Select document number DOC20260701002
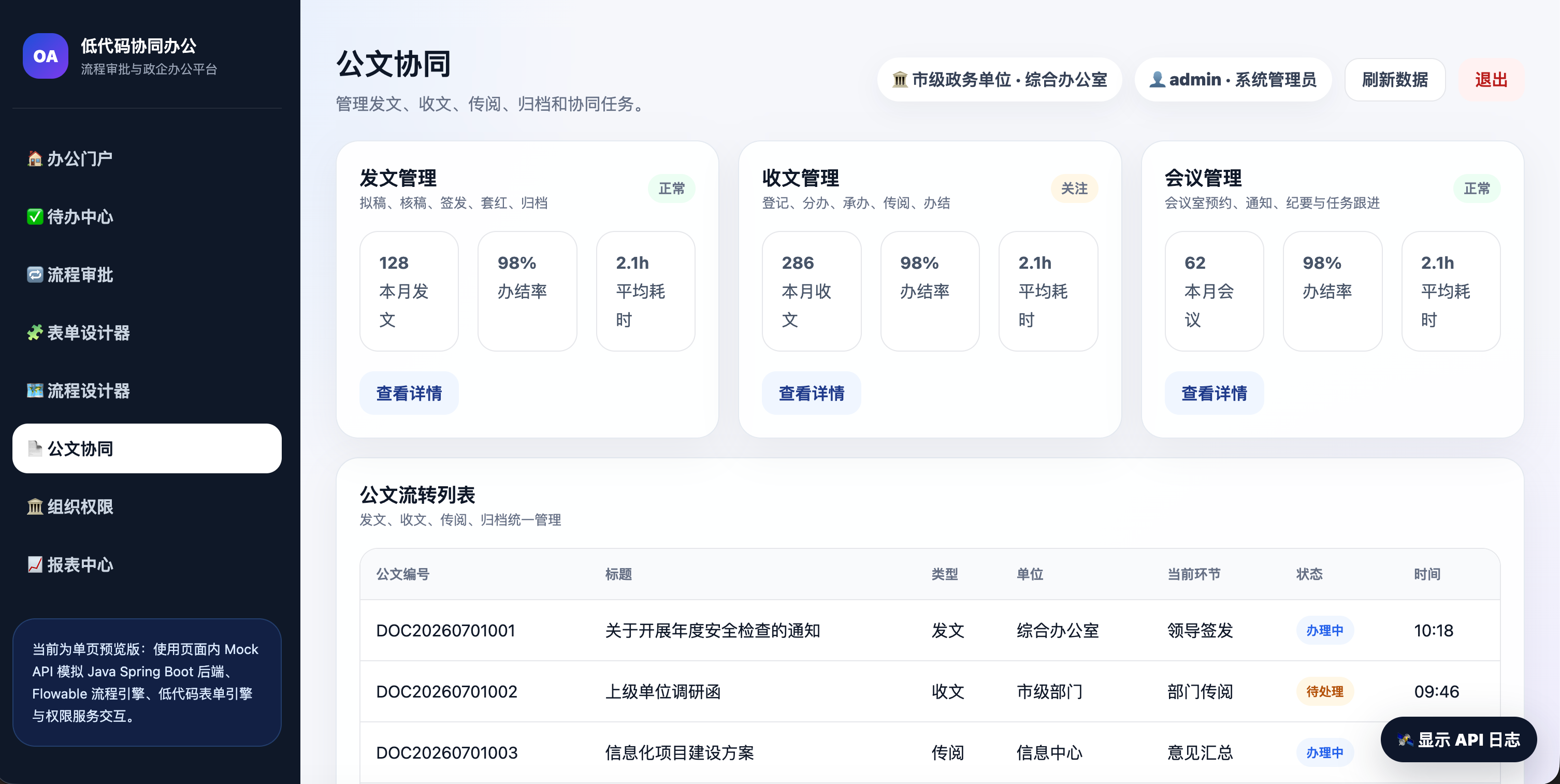This screenshot has width=1560, height=784. pyautogui.click(x=446, y=691)
